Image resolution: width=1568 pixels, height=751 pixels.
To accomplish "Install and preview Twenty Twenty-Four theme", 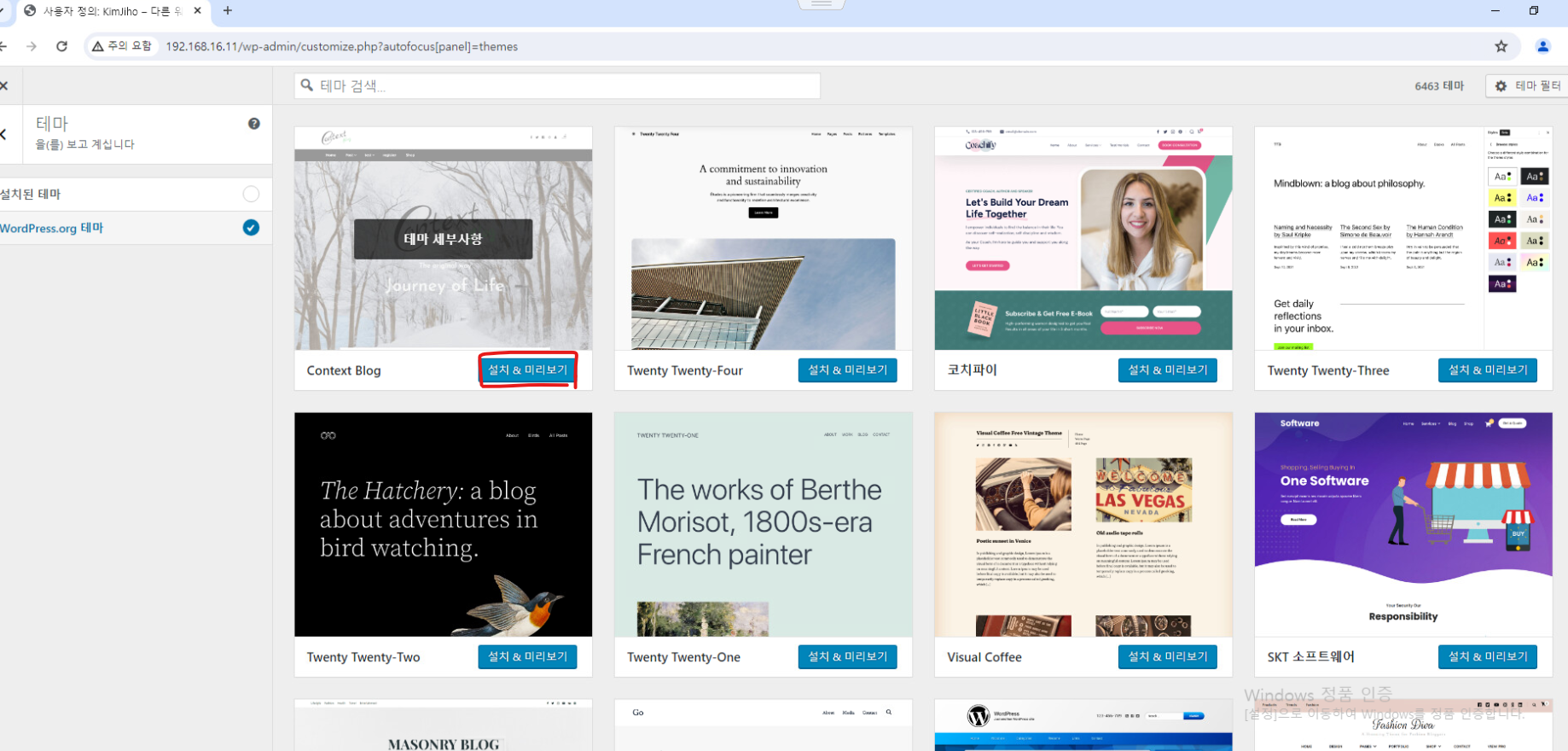I will pyautogui.click(x=847, y=370).
